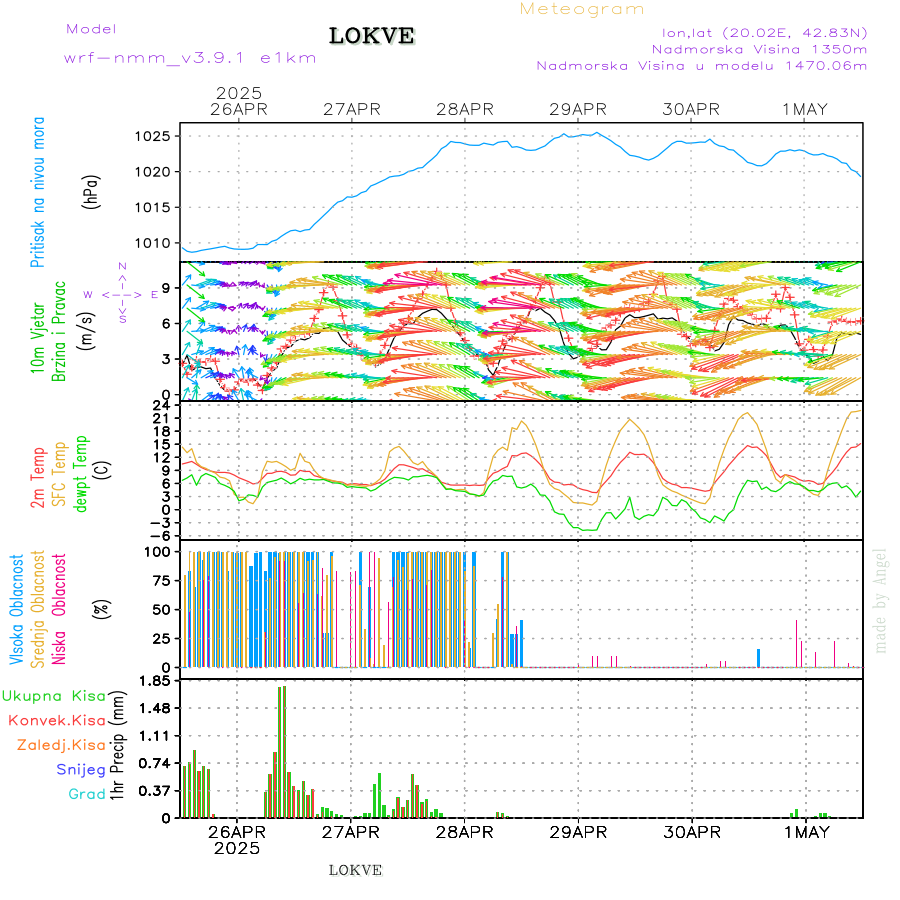Click the "0.74" precipitation tick label
The image size is (900, 900).
pos(155,763)
